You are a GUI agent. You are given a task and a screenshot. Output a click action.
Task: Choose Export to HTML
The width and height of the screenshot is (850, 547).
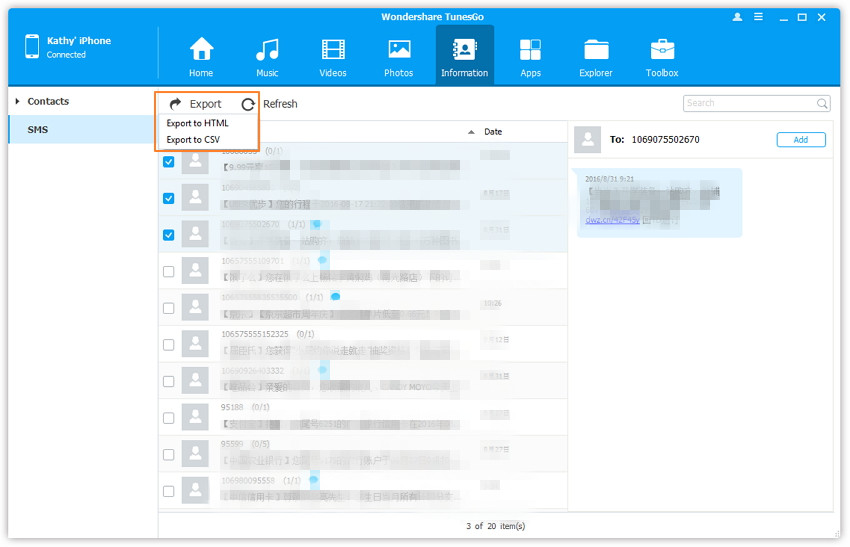pos(197,123)
